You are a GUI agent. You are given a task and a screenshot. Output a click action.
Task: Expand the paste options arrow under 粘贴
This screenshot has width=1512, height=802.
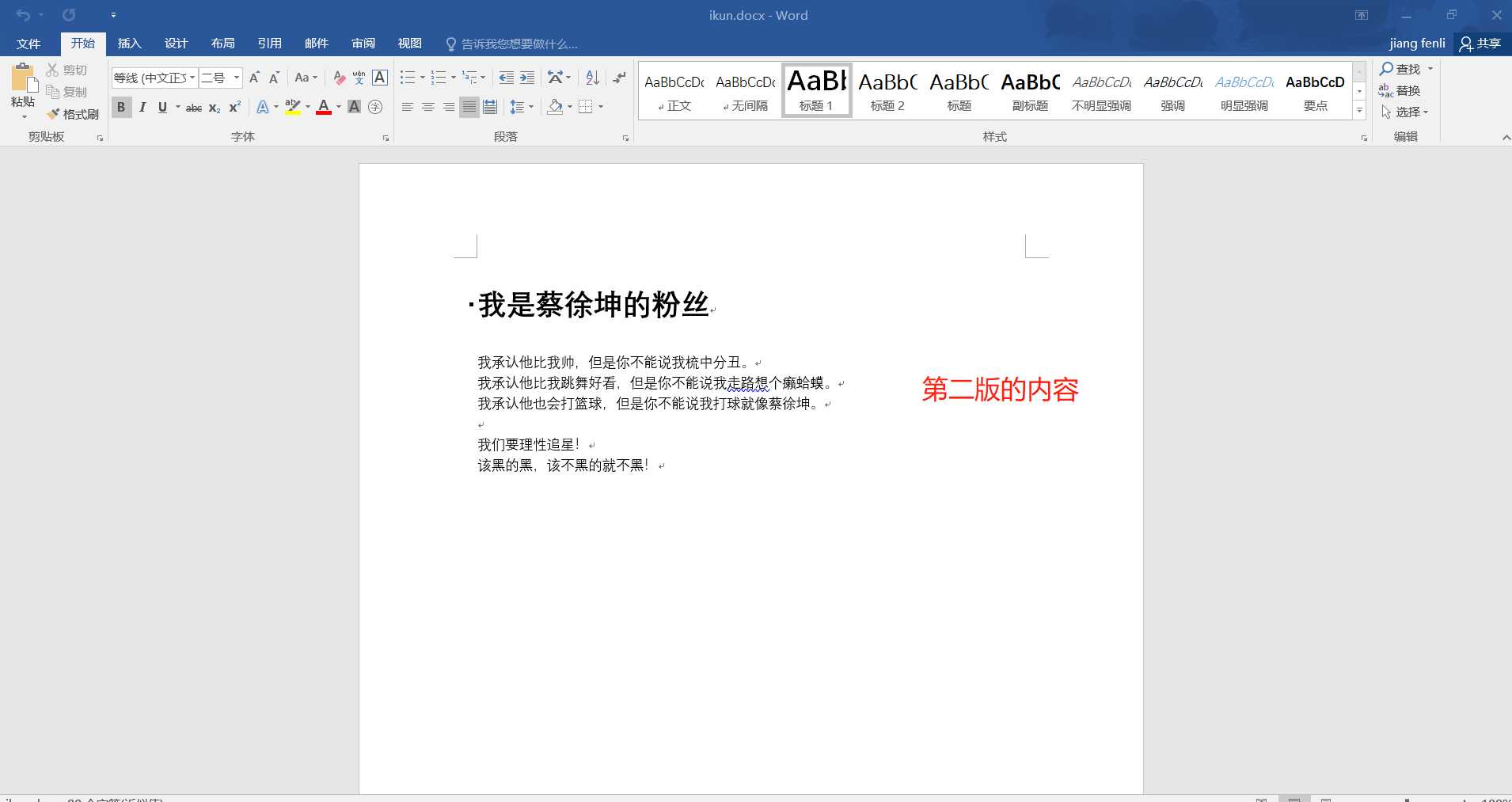(x=24, y=116)
